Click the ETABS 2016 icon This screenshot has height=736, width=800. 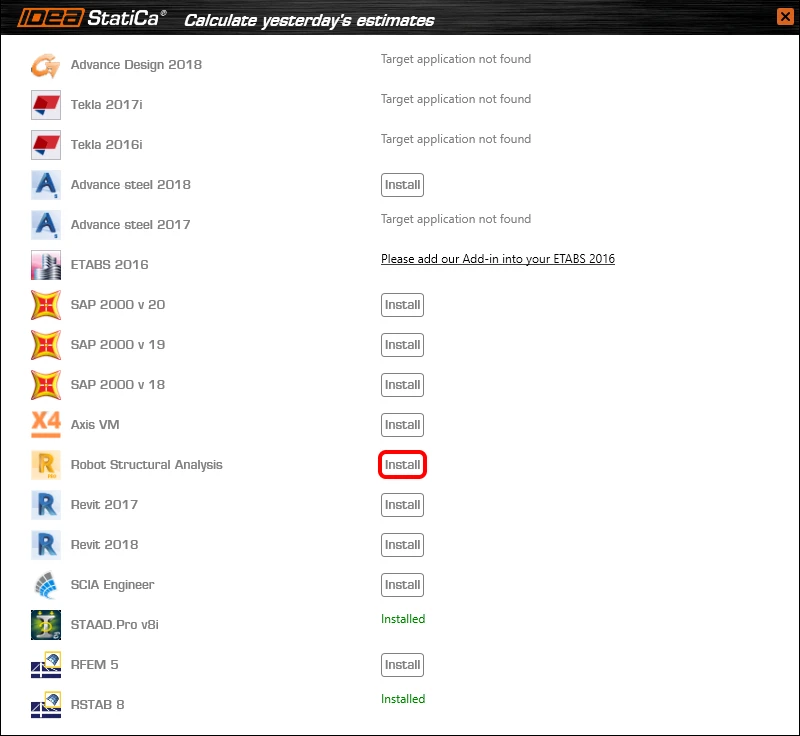(45, 265)
